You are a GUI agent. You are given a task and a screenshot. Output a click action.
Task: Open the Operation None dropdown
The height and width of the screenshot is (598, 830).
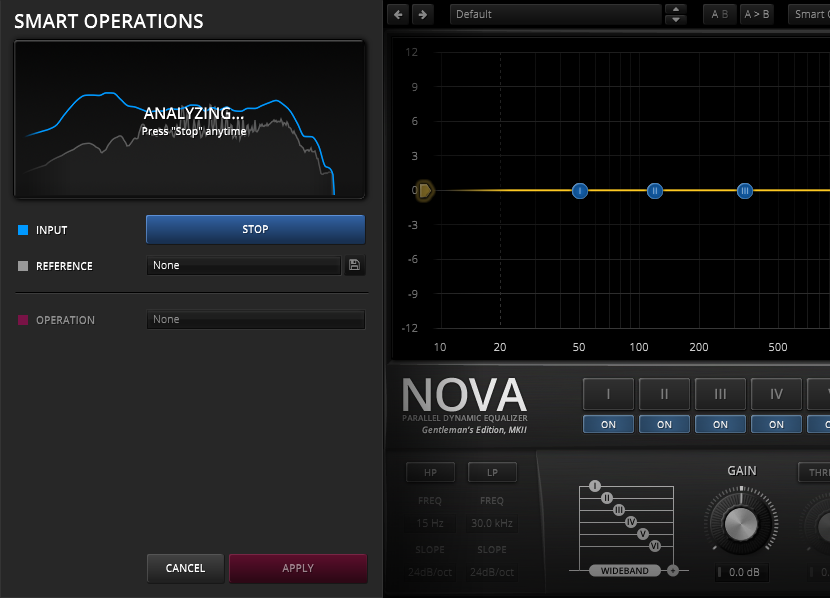pyautogui.click(x=256, y=319)
